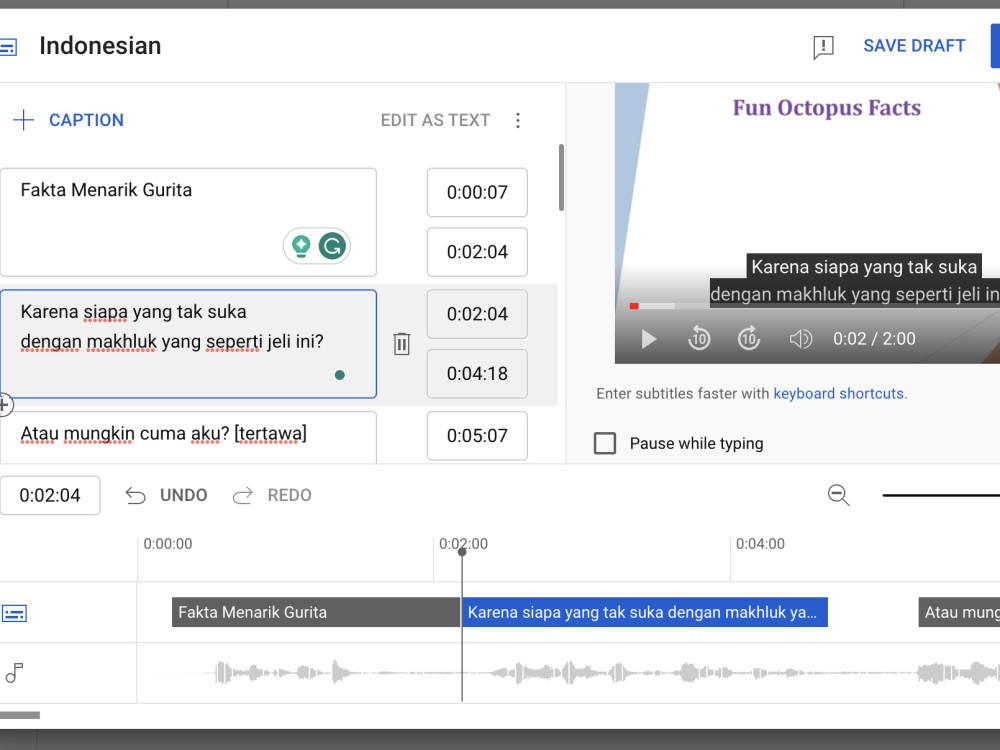Click SAVE DRAFT button
The width and height of the screenshot is (1000, 750).
point(914,46)
